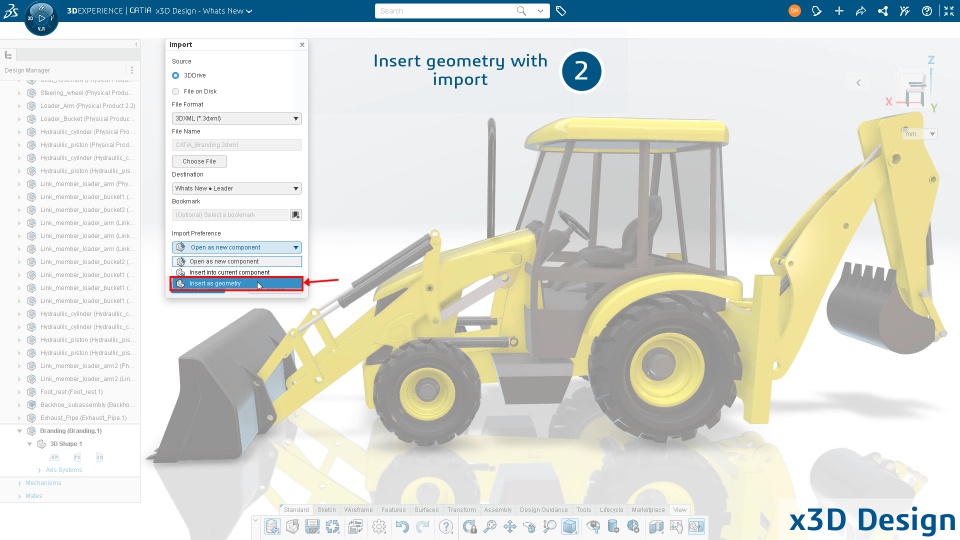Viewport: 960px width, 540px height.
Task: Click the File Name text field
Action: pyautogui.click(x=236, y=145)
